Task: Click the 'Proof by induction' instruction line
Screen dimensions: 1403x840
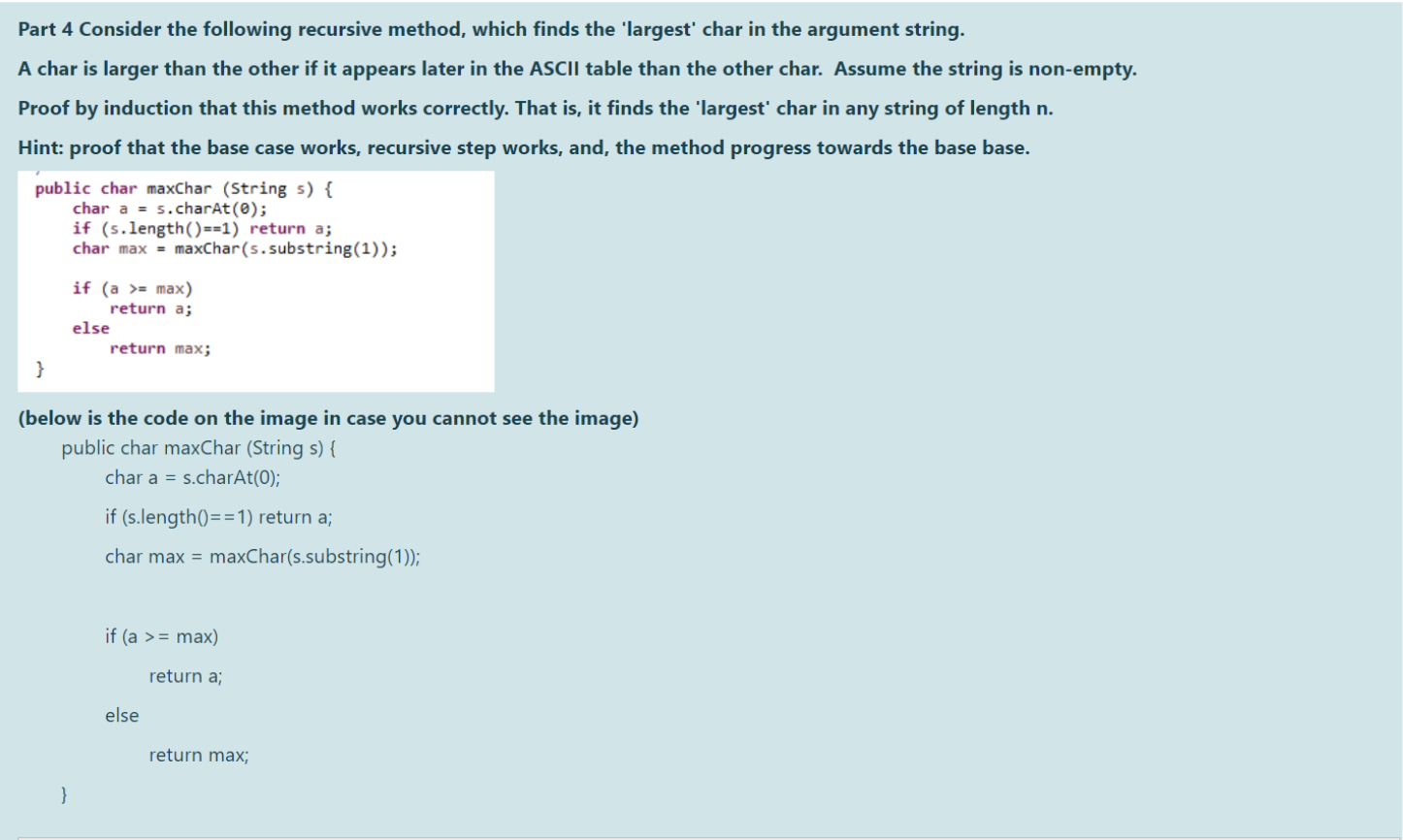Action: (x=536, y=108)
